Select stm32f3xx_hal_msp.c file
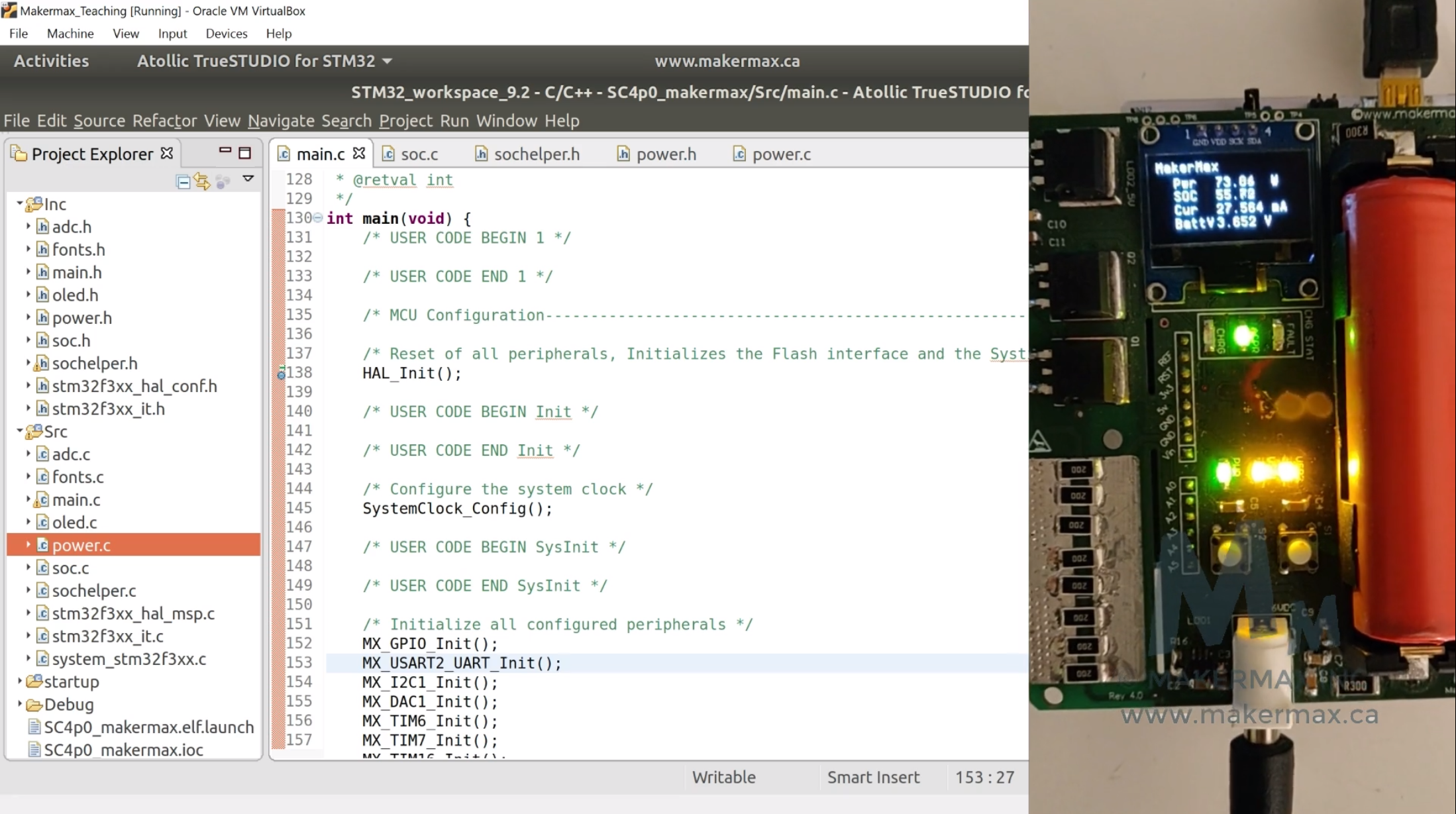 [133, 613]
